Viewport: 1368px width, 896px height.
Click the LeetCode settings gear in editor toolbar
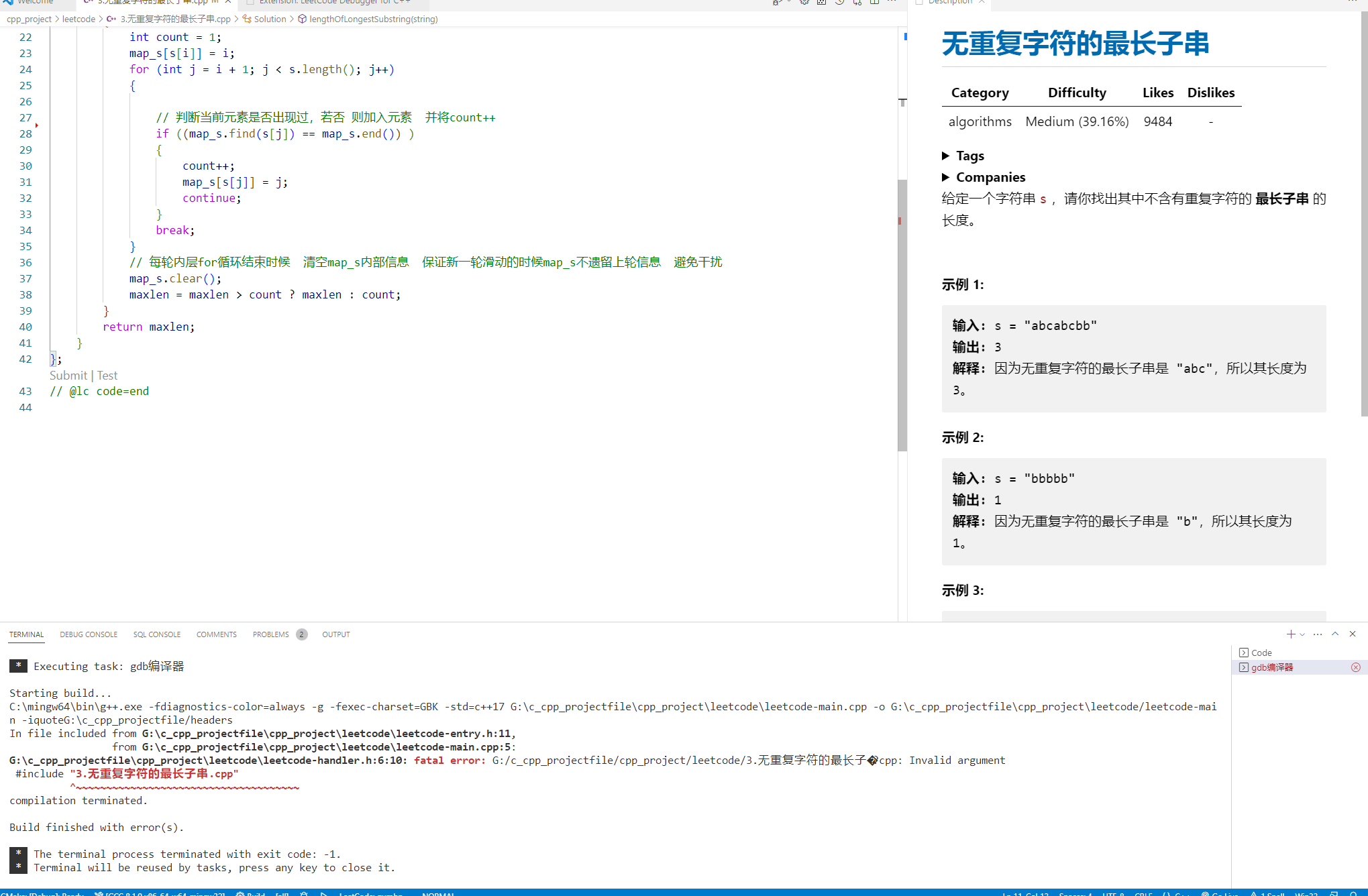coord(804,2)
